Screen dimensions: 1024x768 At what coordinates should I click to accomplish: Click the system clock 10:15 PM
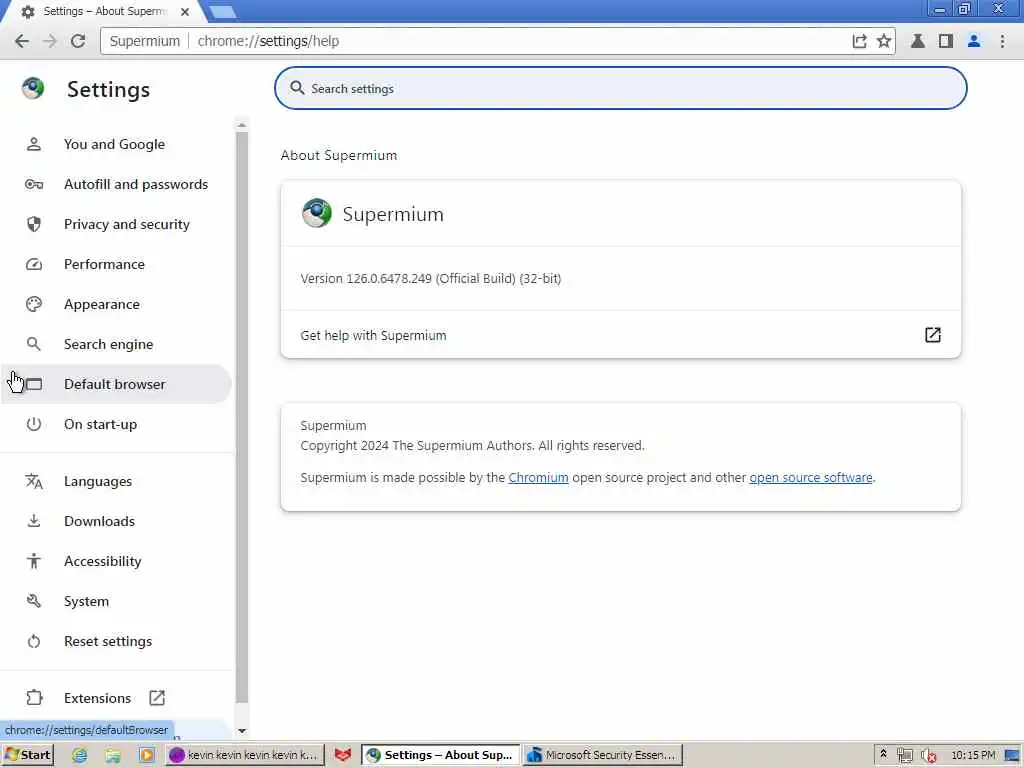click(x=973, y=755)
